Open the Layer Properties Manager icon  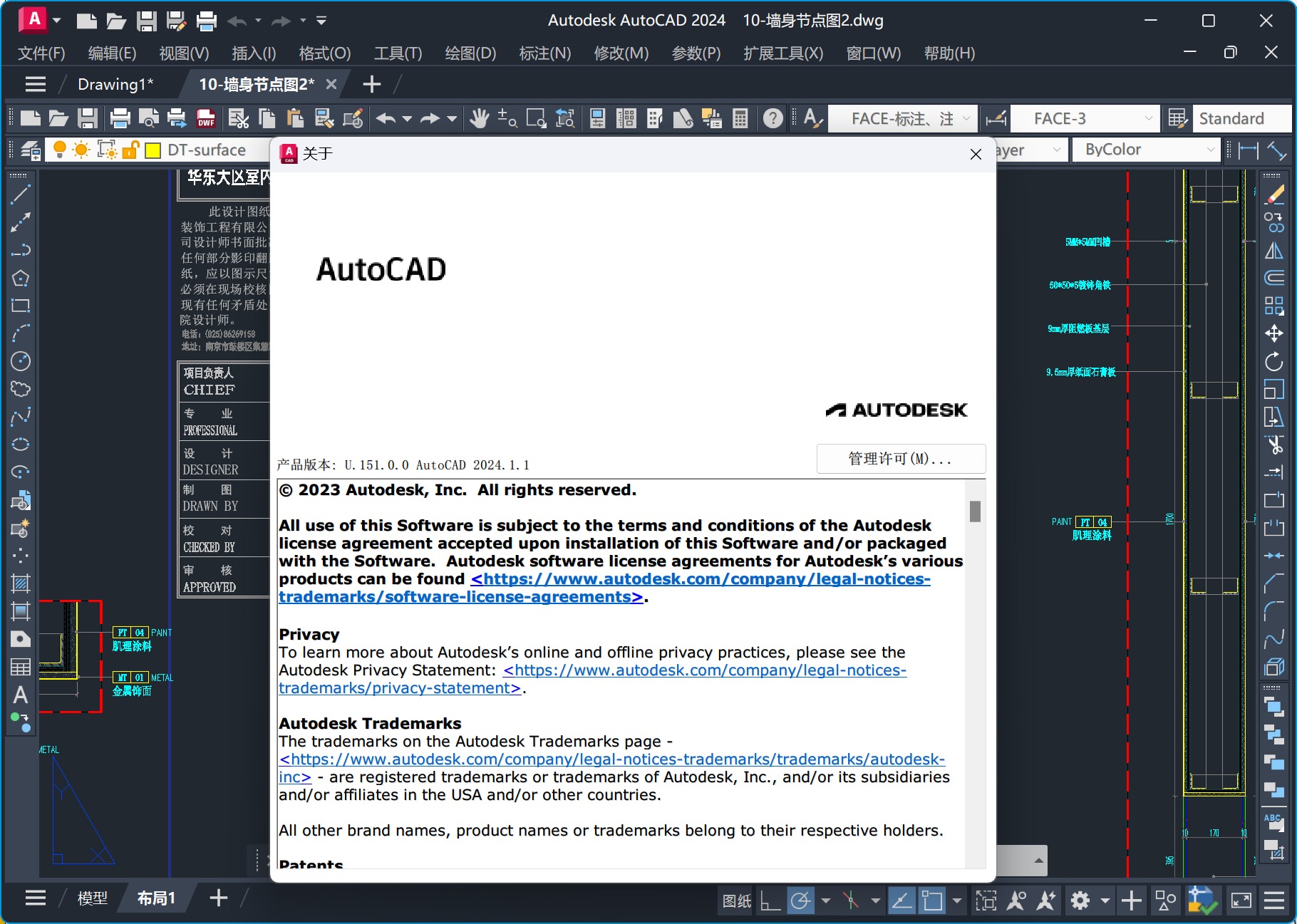tap(30, 150)
